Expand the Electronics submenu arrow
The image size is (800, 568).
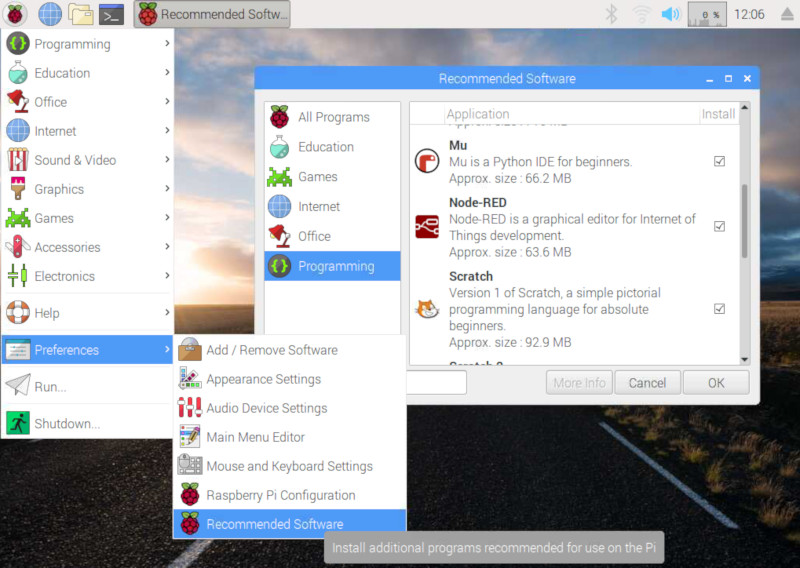pos(167,276)
